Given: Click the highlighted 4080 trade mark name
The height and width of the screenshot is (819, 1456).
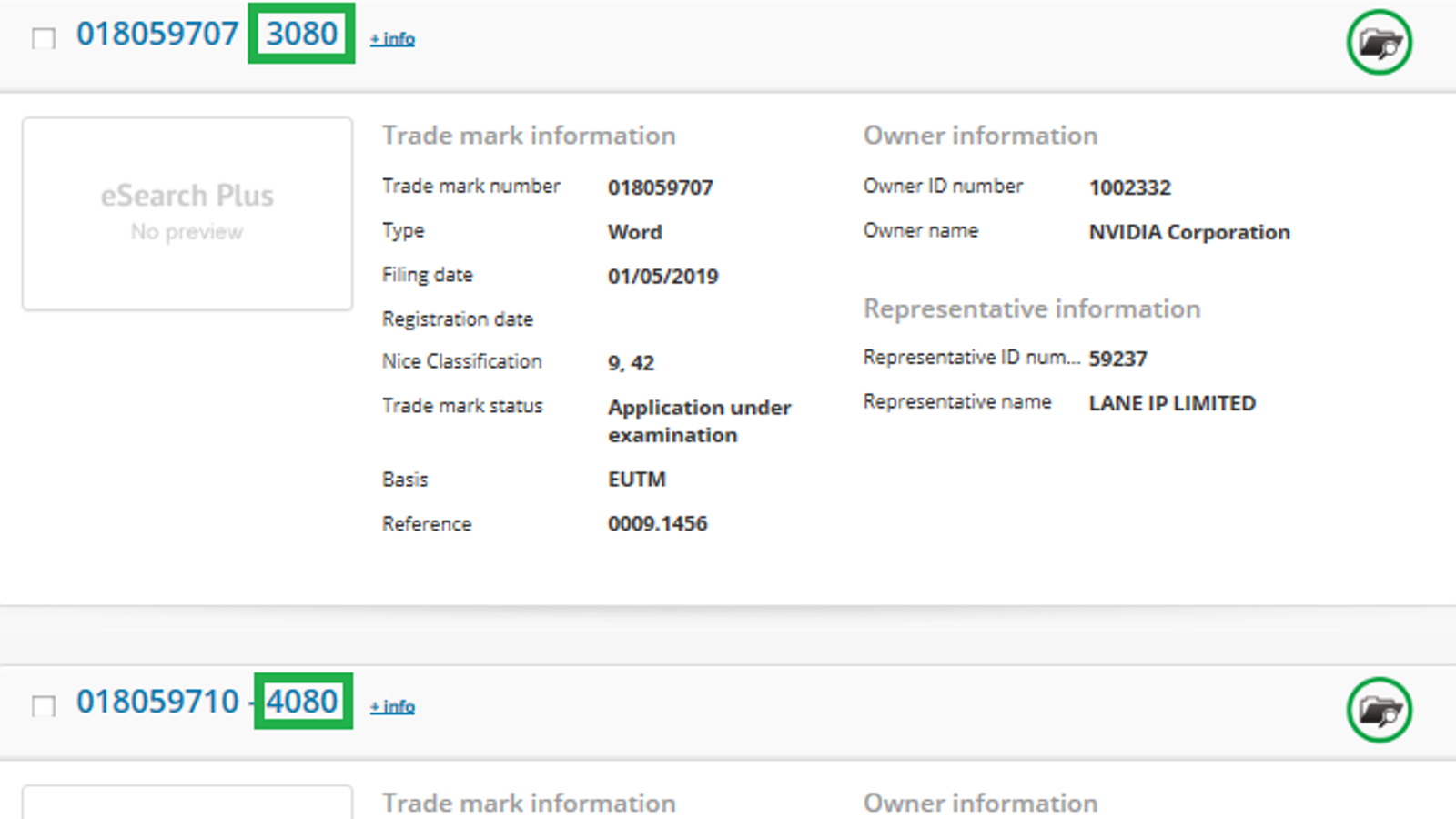Looking at the screenshot, I should coord(302,702).
